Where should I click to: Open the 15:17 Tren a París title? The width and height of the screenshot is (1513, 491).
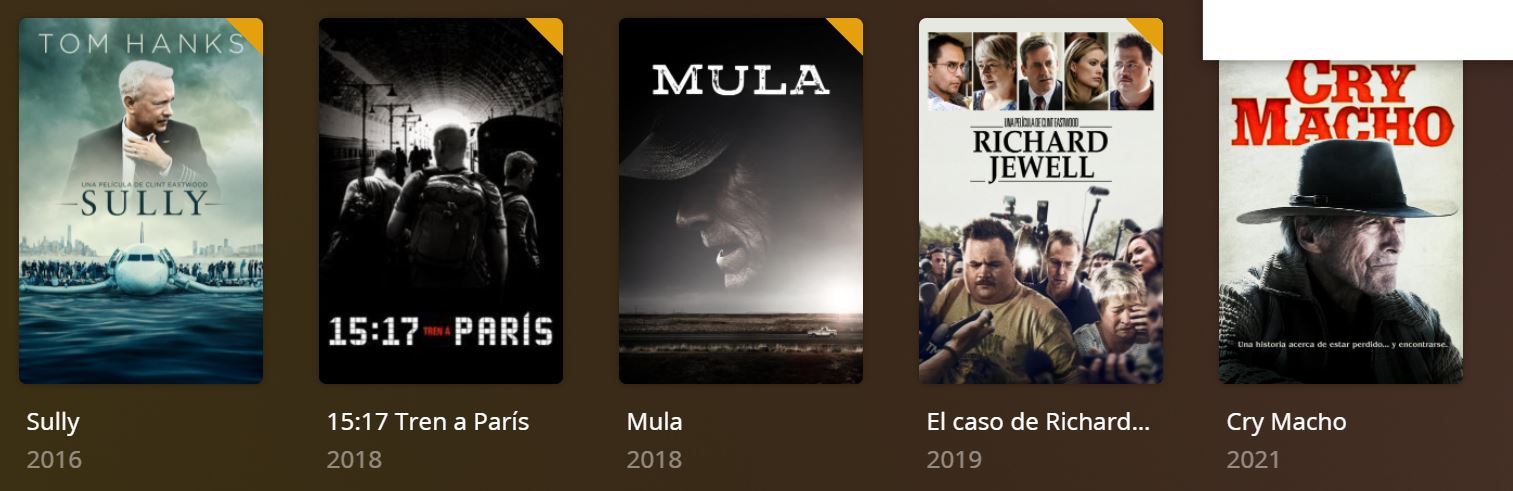click(428, 422)
